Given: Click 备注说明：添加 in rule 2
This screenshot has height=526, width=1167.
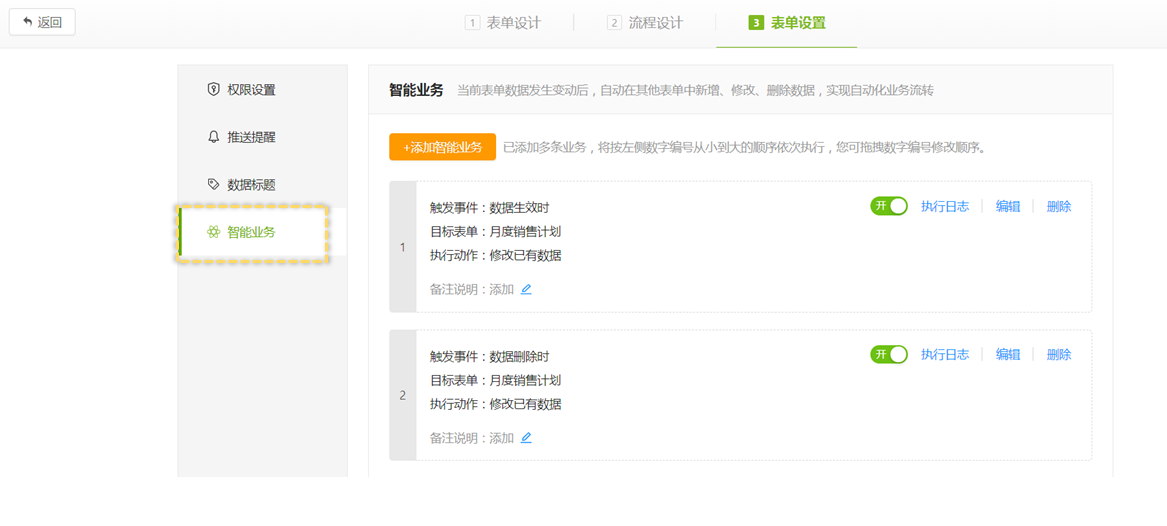Looking at the screenshot, I should tap(472, 437).
